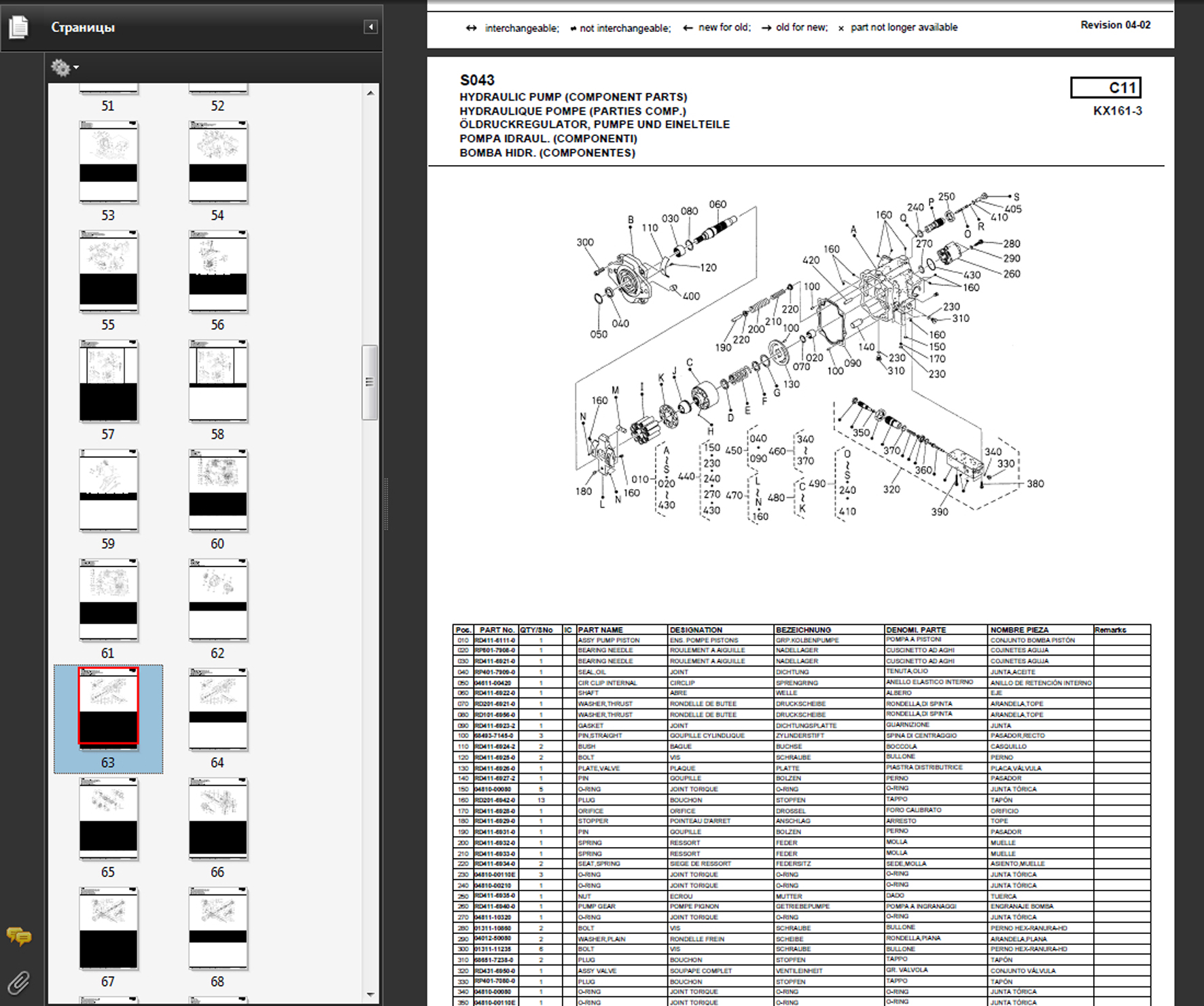Go to page 53 thumbnail
The image size is (1204, 1006).
108,161
